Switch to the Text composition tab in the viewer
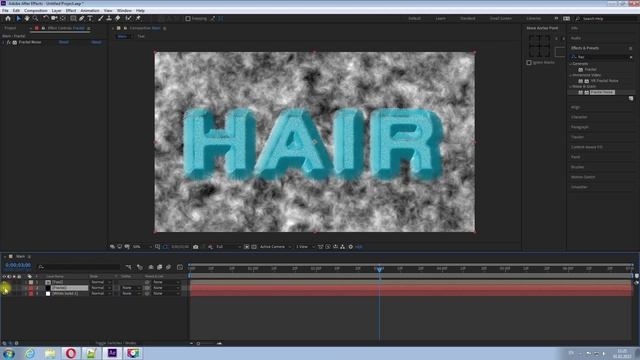This screenshot has height=360, width=640. pyautogui.click(x=141, y=36)
